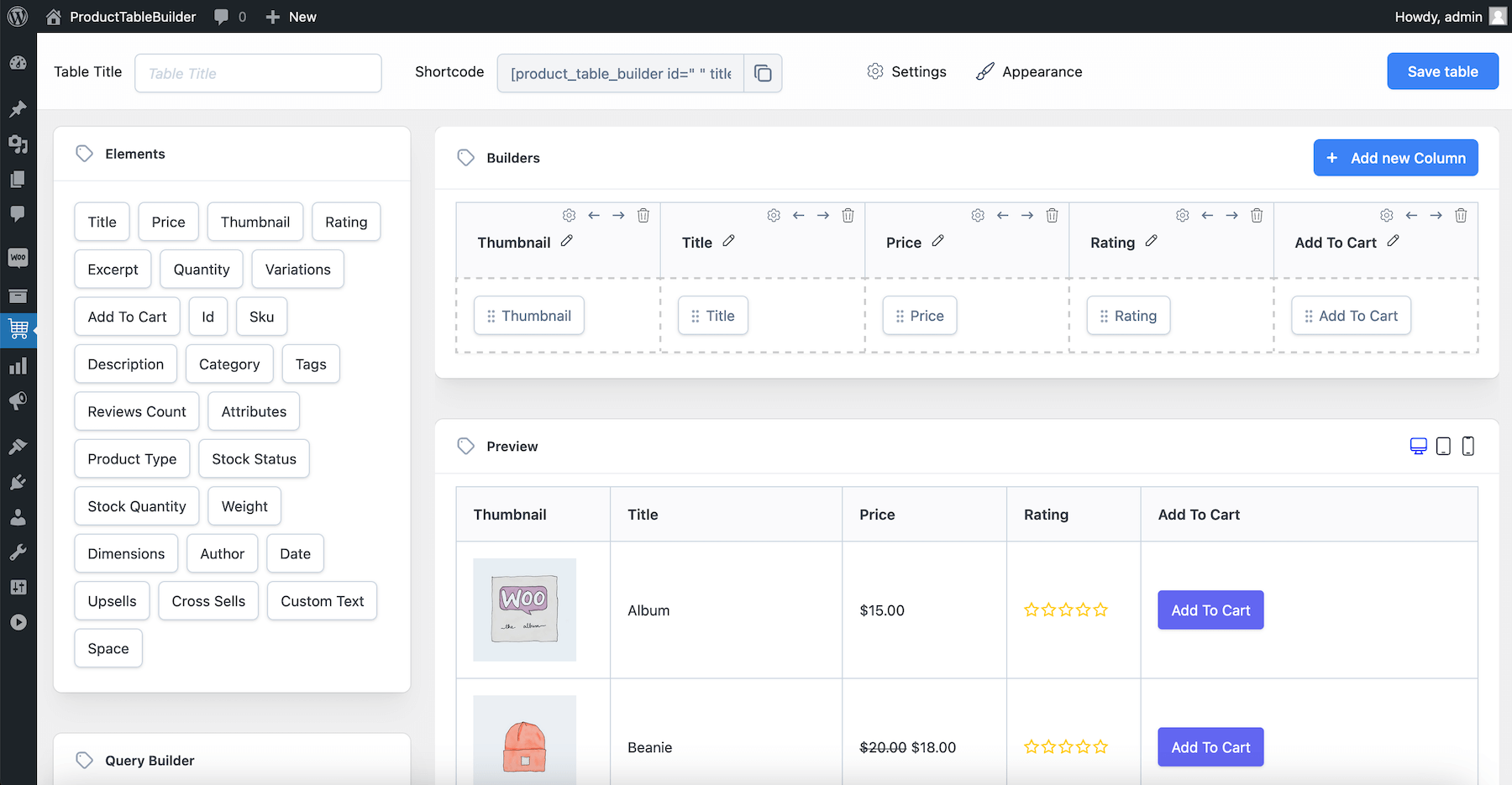The image size is (1512, 785).
Task: Click inside the Table Title input field
Action: pyautogui.click(x=258, y=73)
